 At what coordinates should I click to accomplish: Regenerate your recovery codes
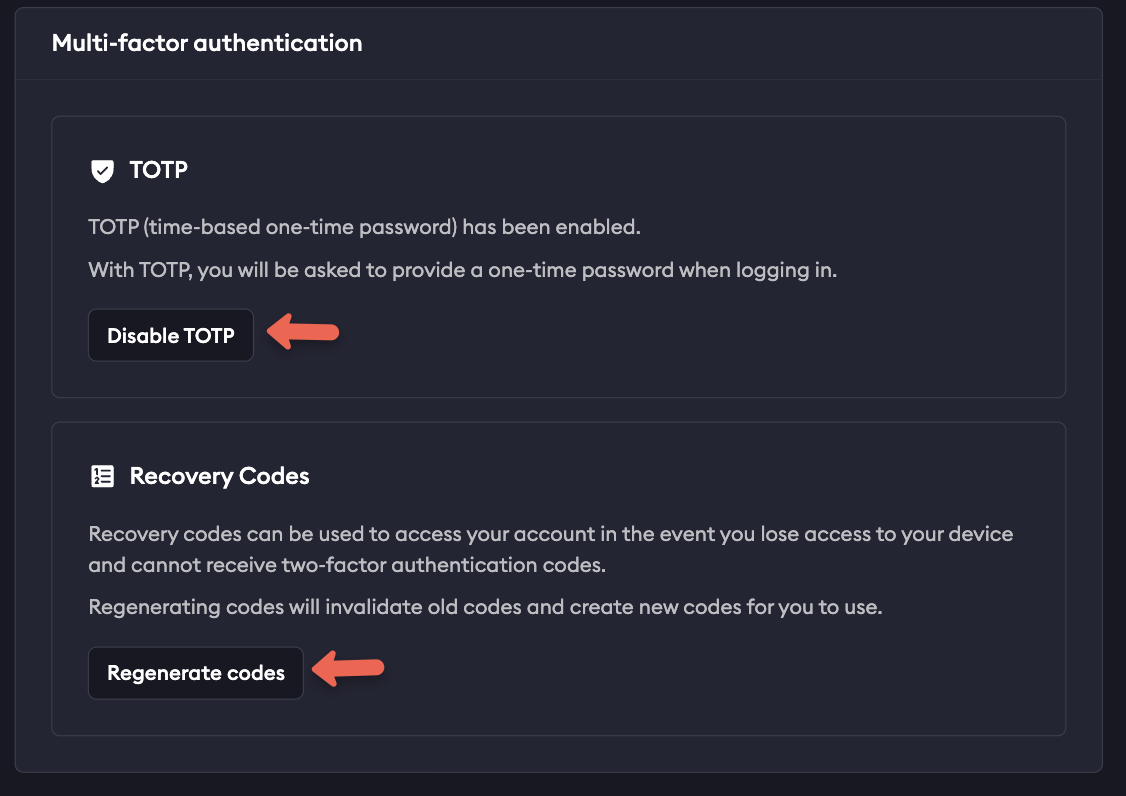click(x=195, y=672)
